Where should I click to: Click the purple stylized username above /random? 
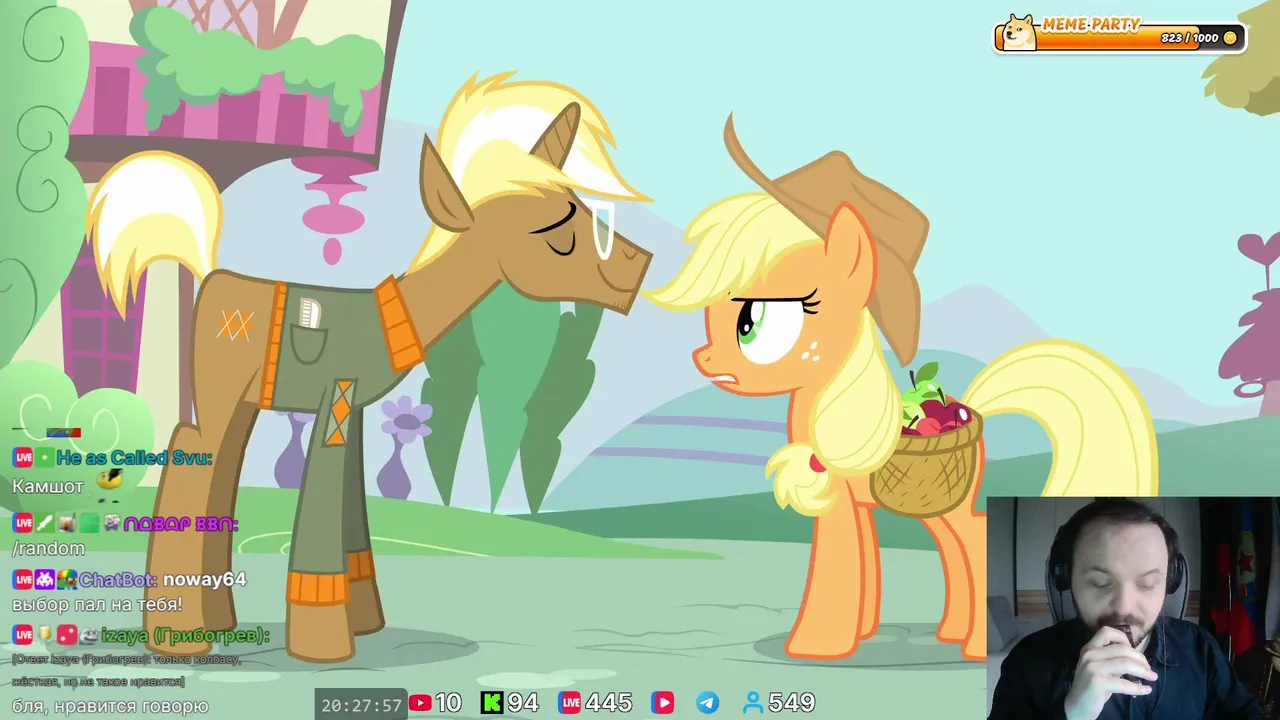pyautogui.click(x=180, y=523)
